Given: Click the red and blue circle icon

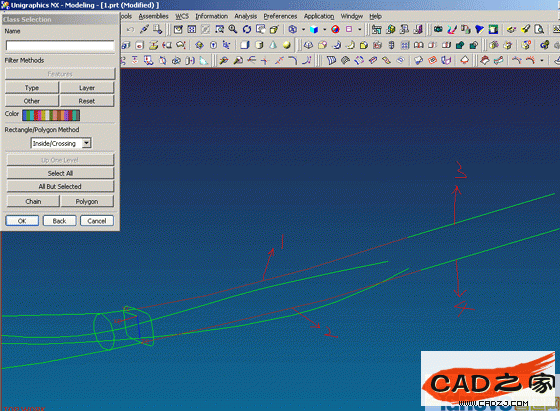Looking at the screenshot, I should [x=335, y=29].
